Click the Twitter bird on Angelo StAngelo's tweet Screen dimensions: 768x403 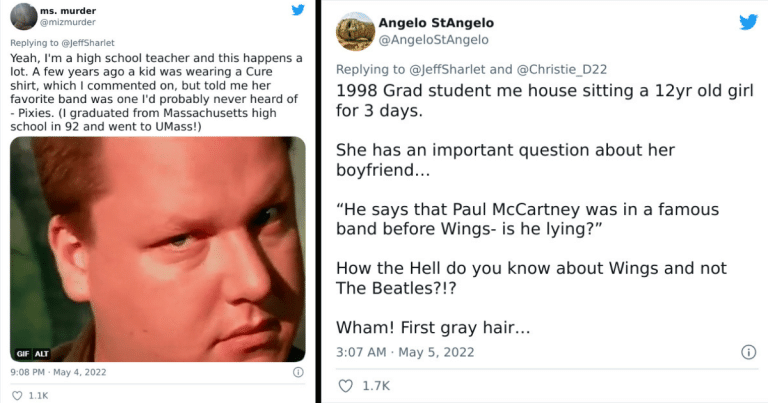747,22
